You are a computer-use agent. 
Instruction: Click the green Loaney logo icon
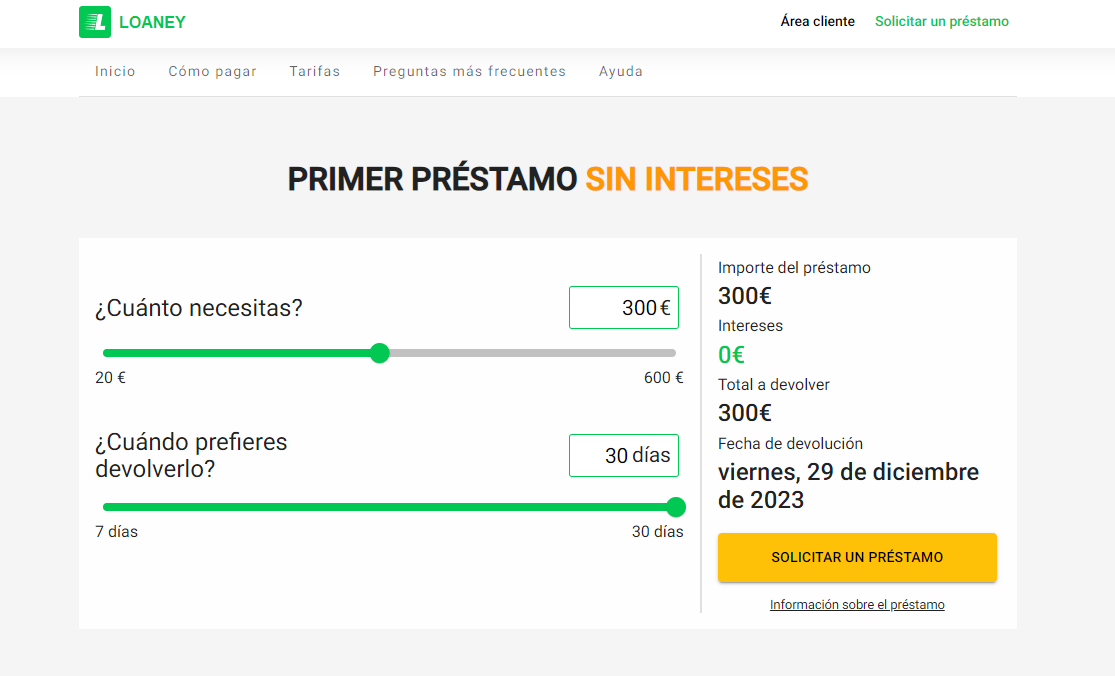[95, 22]
